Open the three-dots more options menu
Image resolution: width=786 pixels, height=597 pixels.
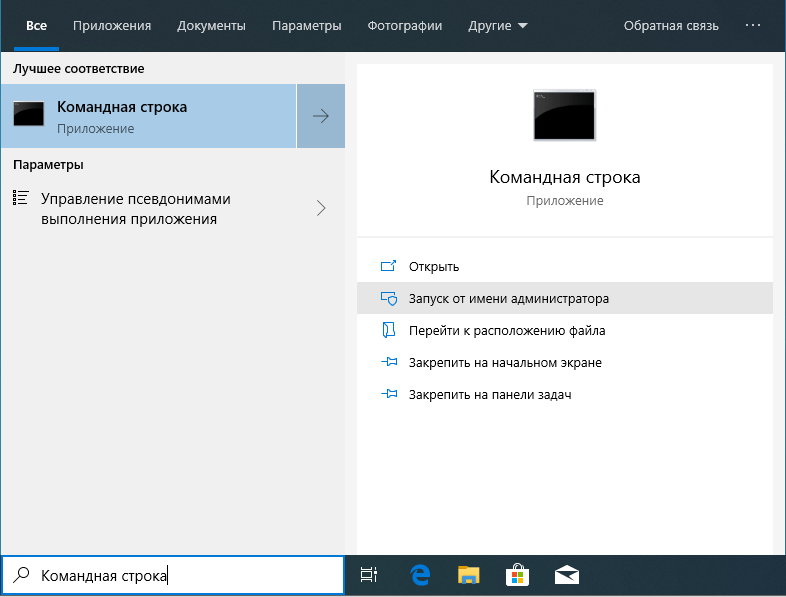point(758,25)
